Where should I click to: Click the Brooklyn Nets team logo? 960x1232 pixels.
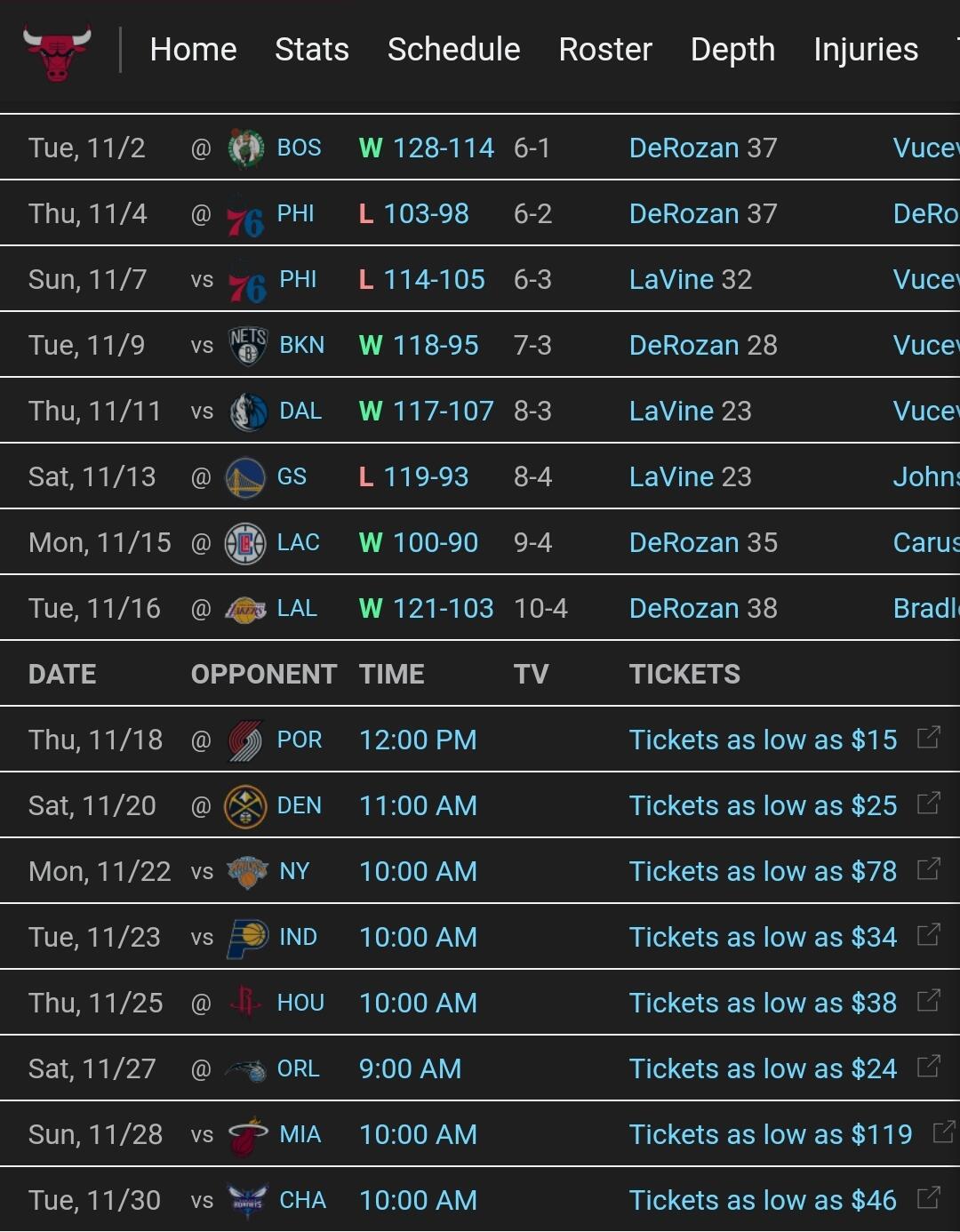pos(248,346)
